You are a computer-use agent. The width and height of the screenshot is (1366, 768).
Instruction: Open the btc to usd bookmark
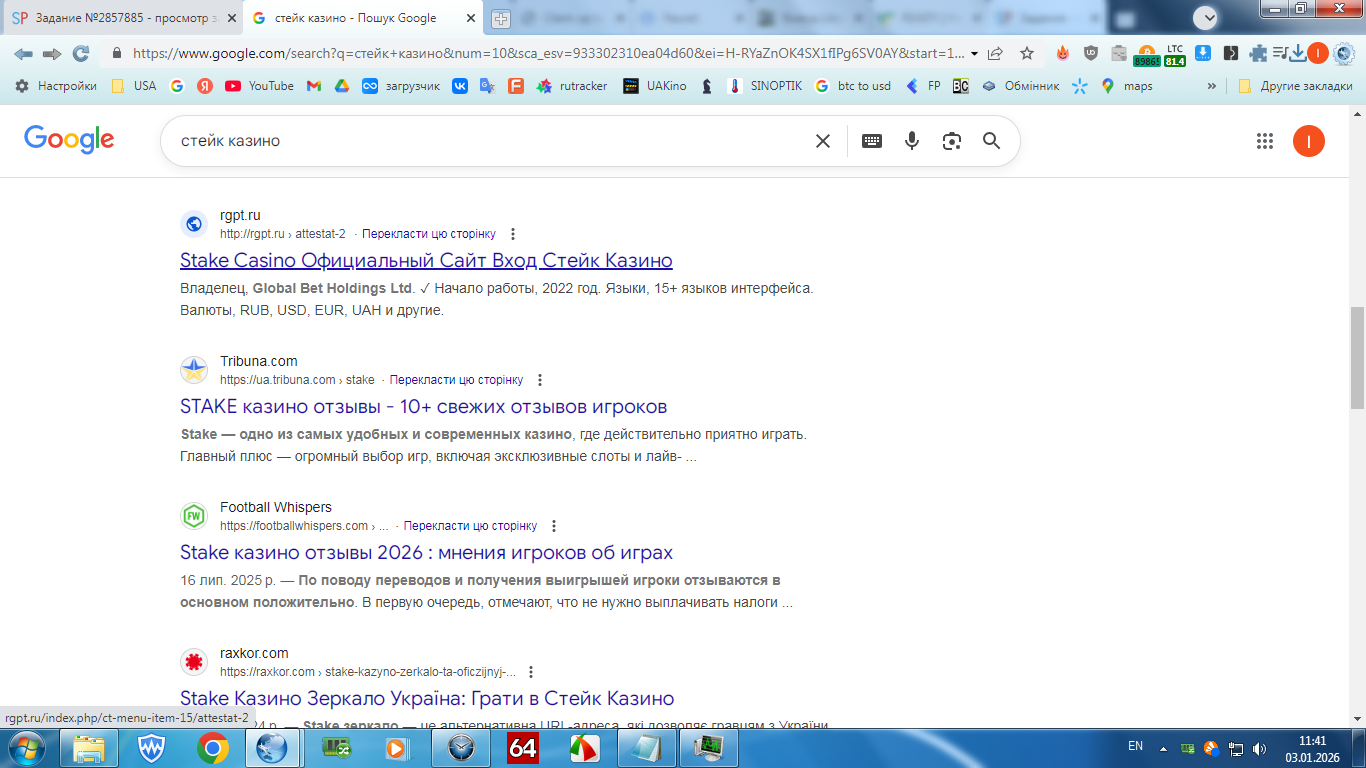(853, 86)
